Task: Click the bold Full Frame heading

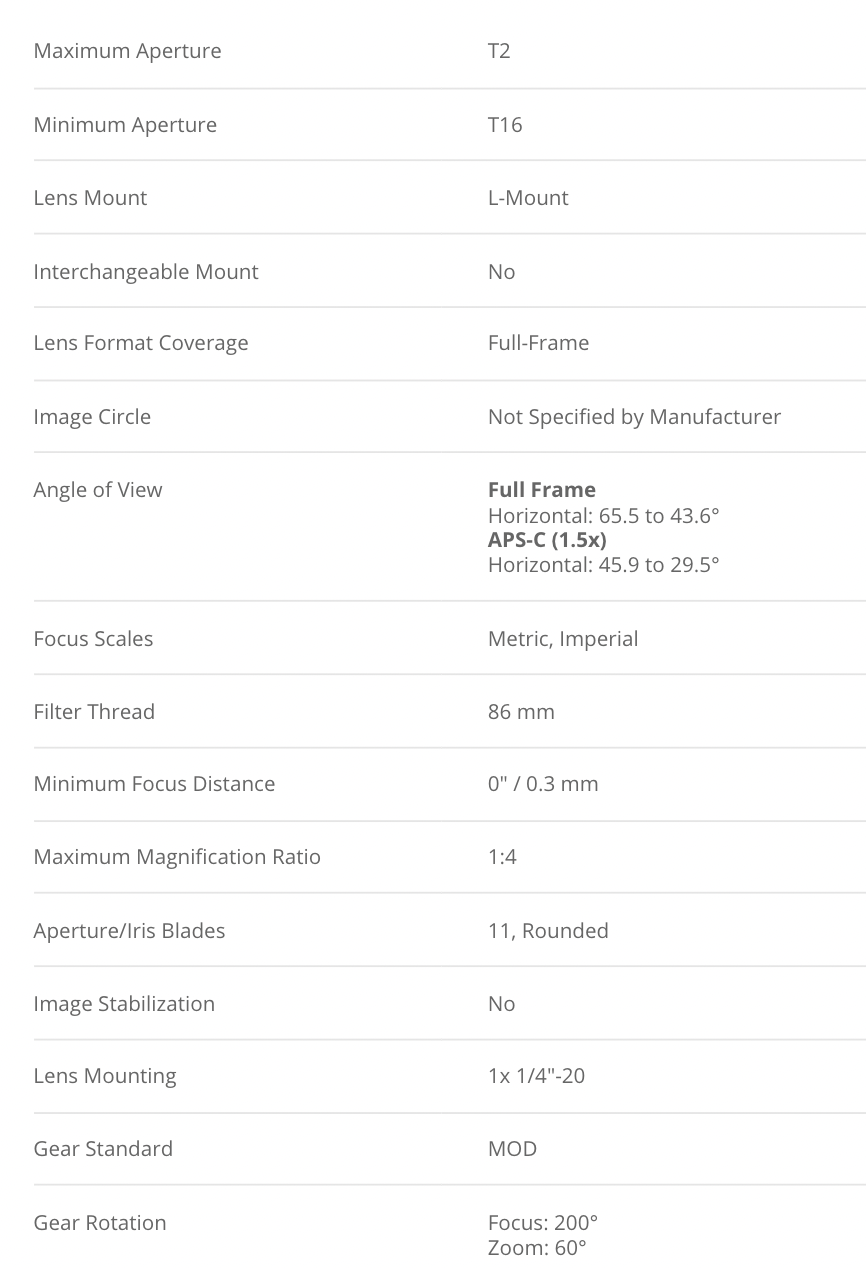Action: (x=542, y=490)
